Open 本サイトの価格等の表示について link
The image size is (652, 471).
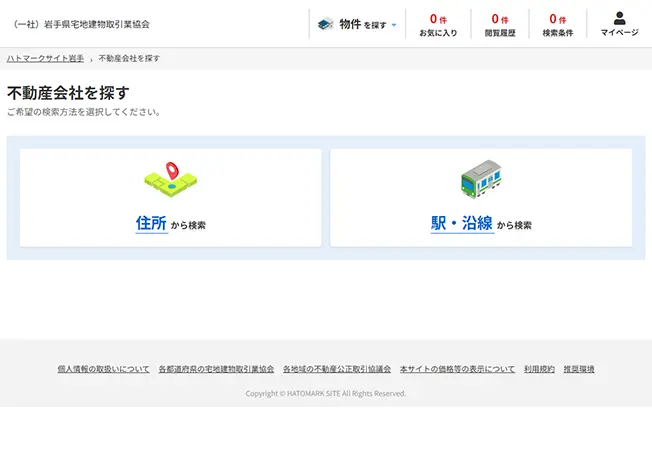457,369
